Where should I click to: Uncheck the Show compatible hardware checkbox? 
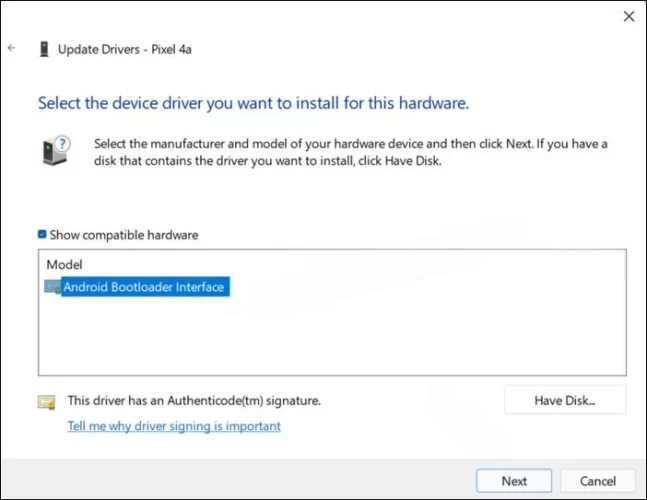click(x=42, y=235)
